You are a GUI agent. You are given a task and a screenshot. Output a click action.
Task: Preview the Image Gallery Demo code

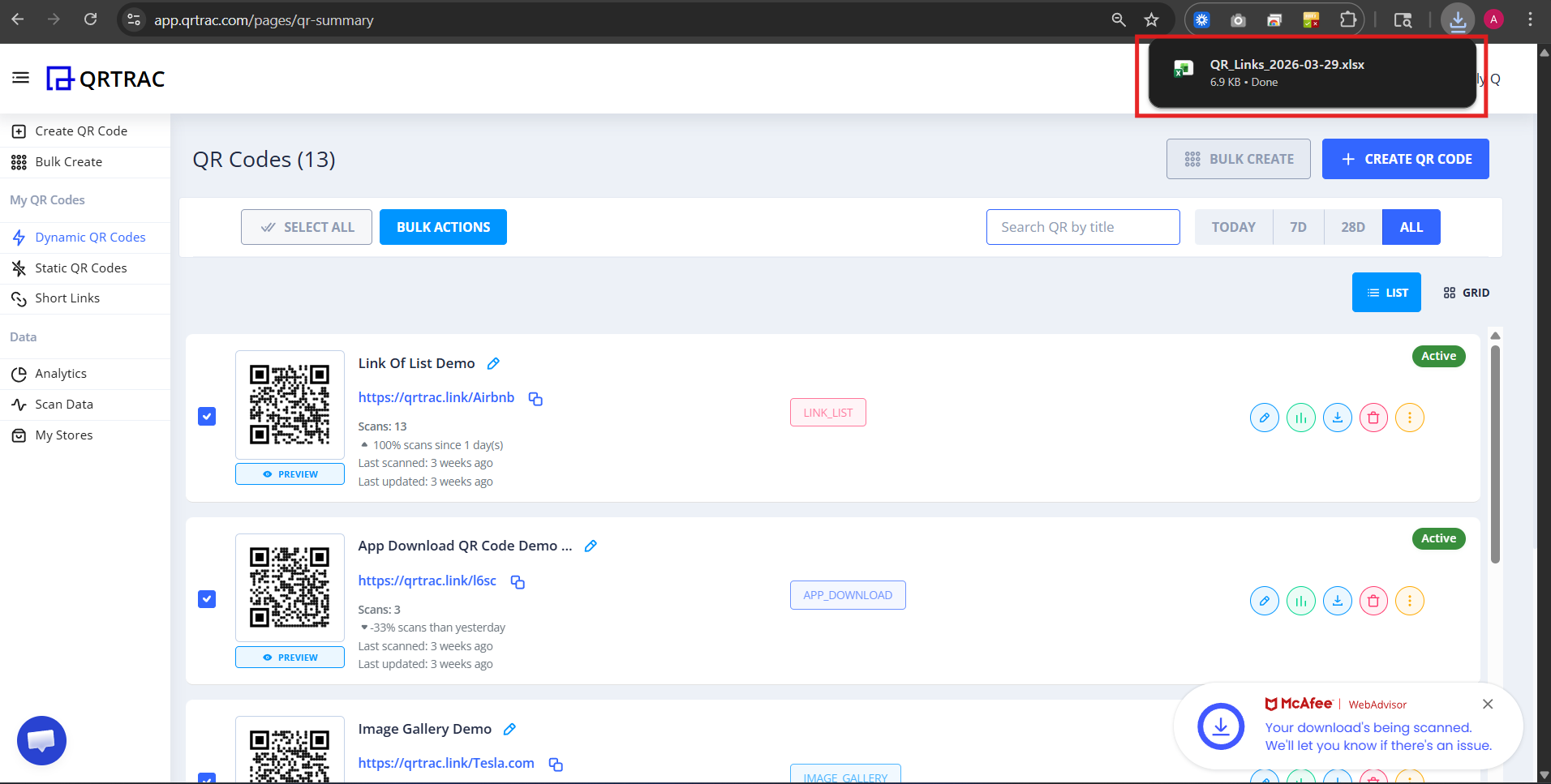pos(290,778)
